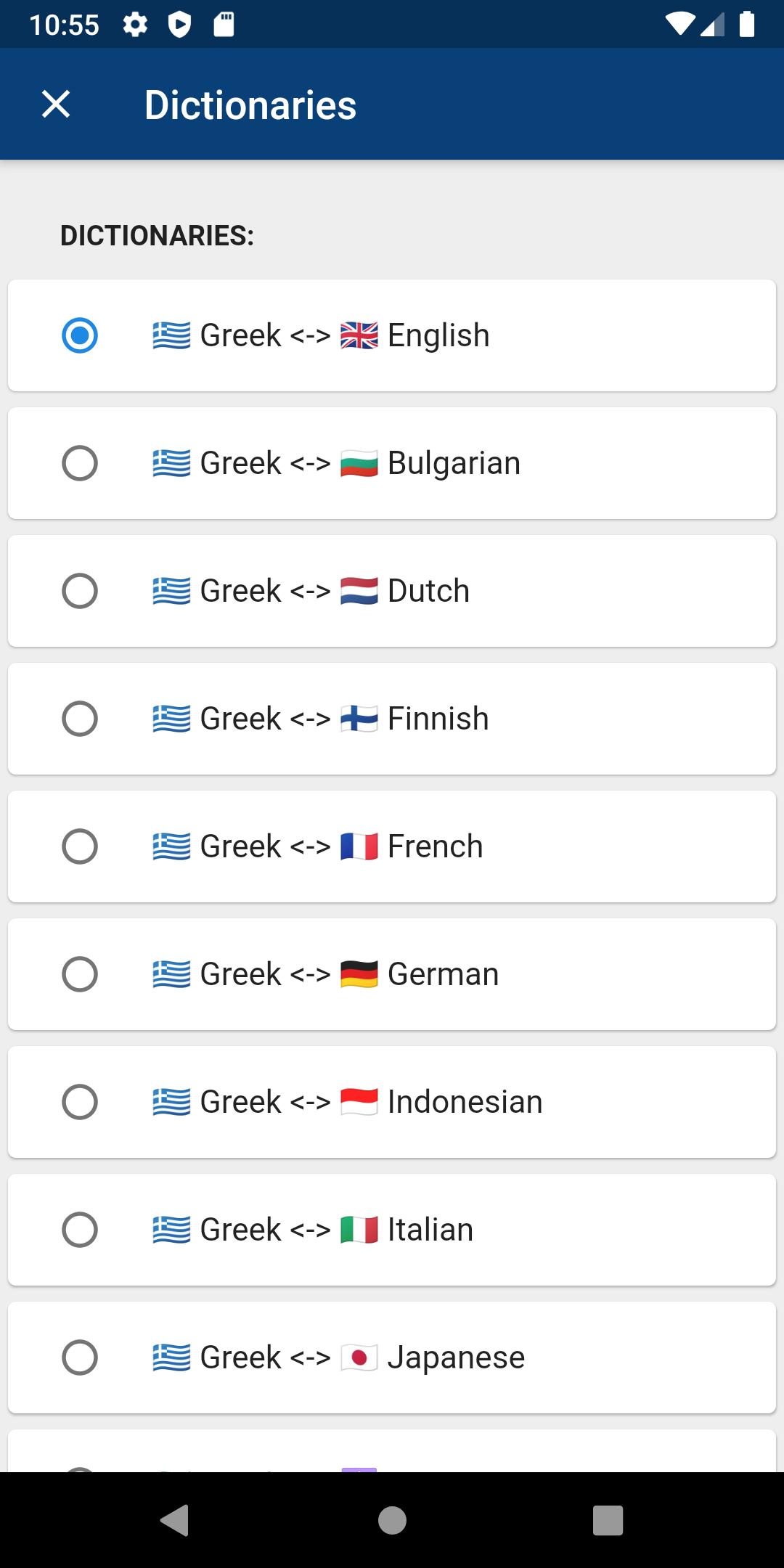Open recent apps with the square button
Viewport: 784px width, 1568px height.
608,1520
